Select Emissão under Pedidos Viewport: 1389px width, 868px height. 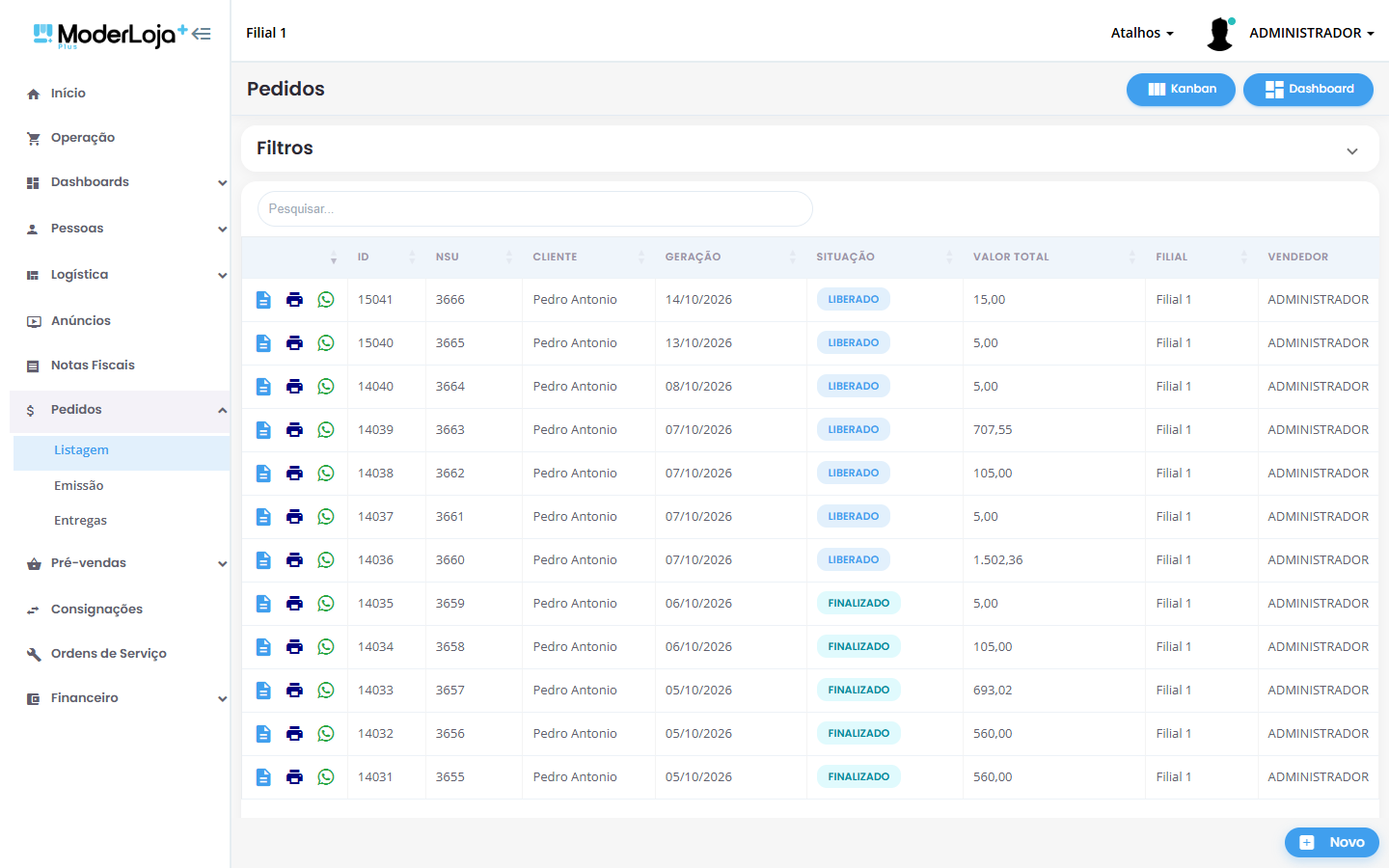79,486
